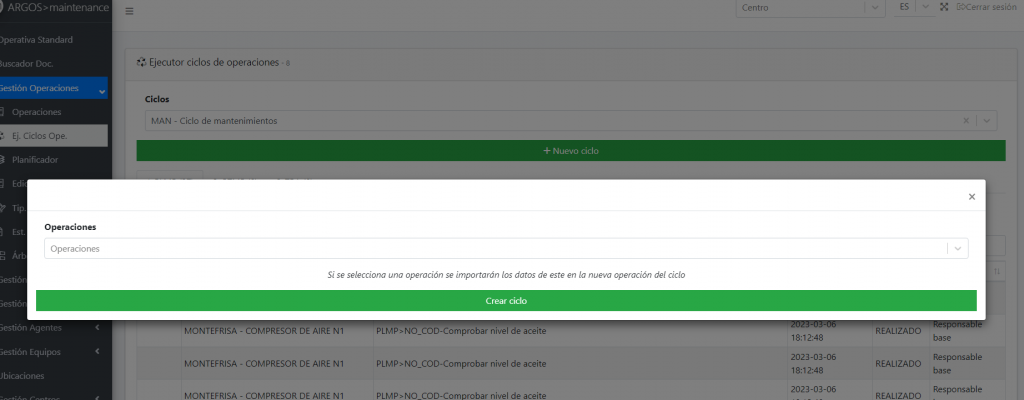Open the Centro selector dropdown

[x=875, y=8]
